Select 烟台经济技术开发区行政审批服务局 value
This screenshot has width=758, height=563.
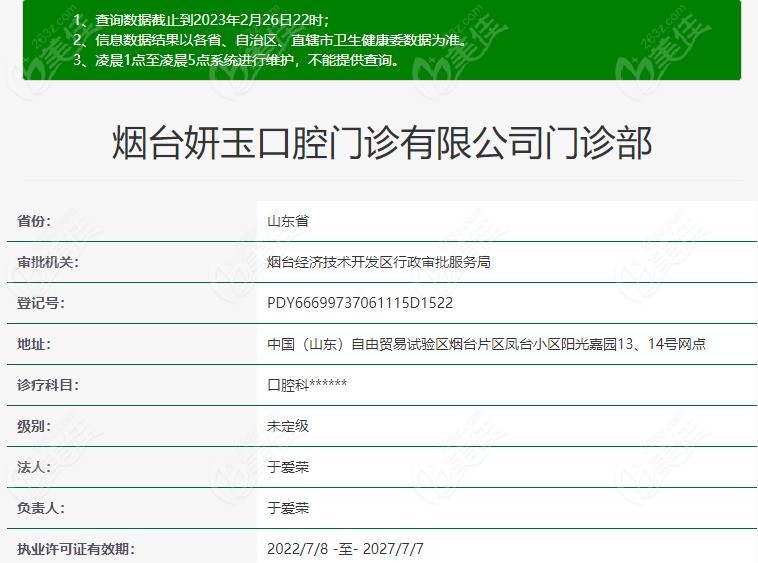pyautogui.click(x=379, y=262)
